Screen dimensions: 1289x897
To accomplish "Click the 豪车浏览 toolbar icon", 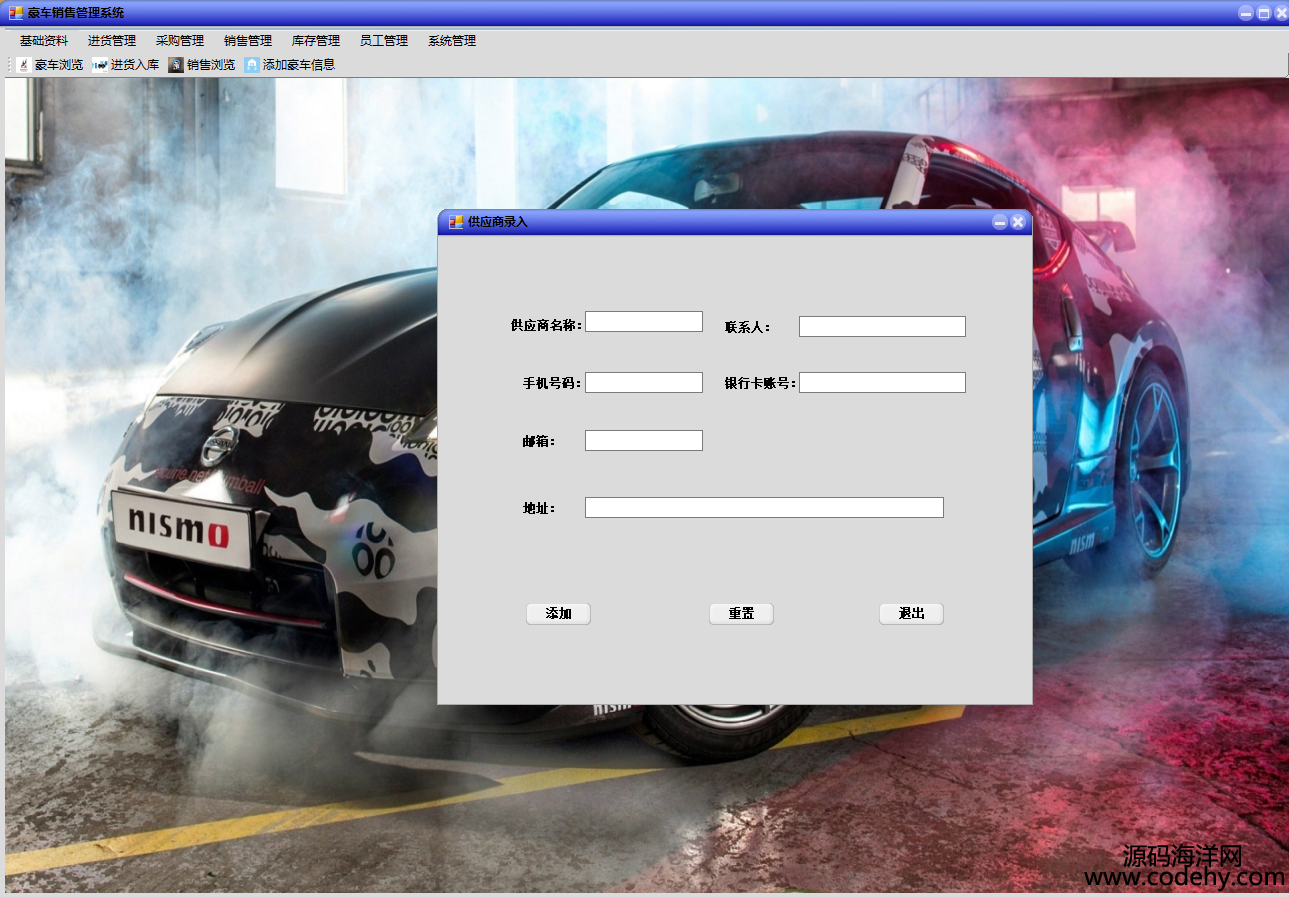I will (24, 65).
